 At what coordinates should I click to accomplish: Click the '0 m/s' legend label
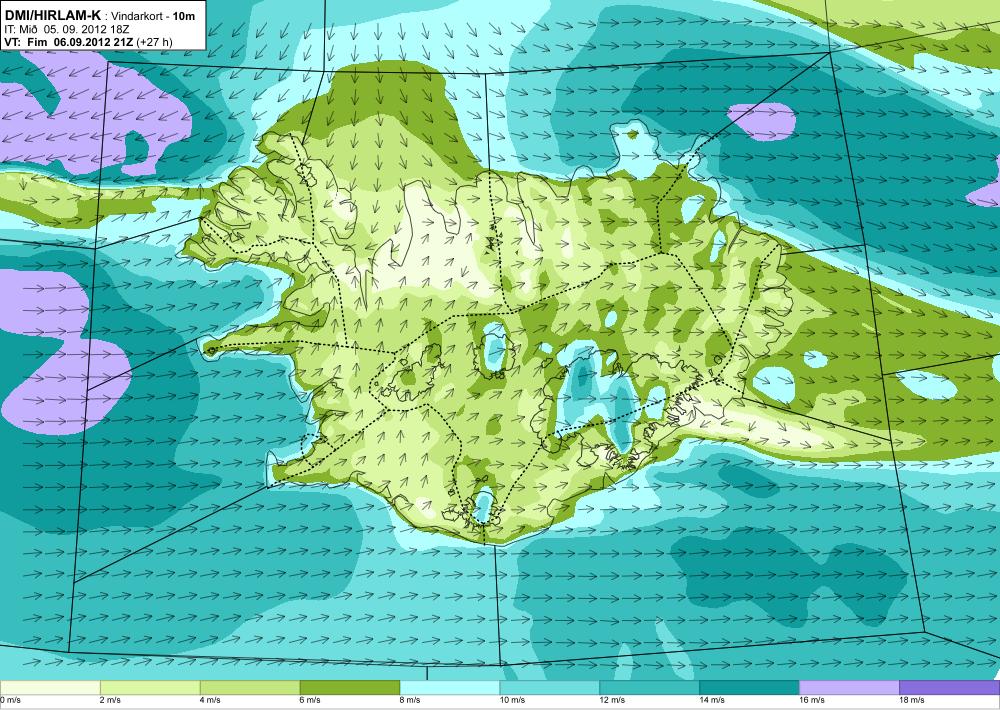pyautogui.click(x=11, y=700)
